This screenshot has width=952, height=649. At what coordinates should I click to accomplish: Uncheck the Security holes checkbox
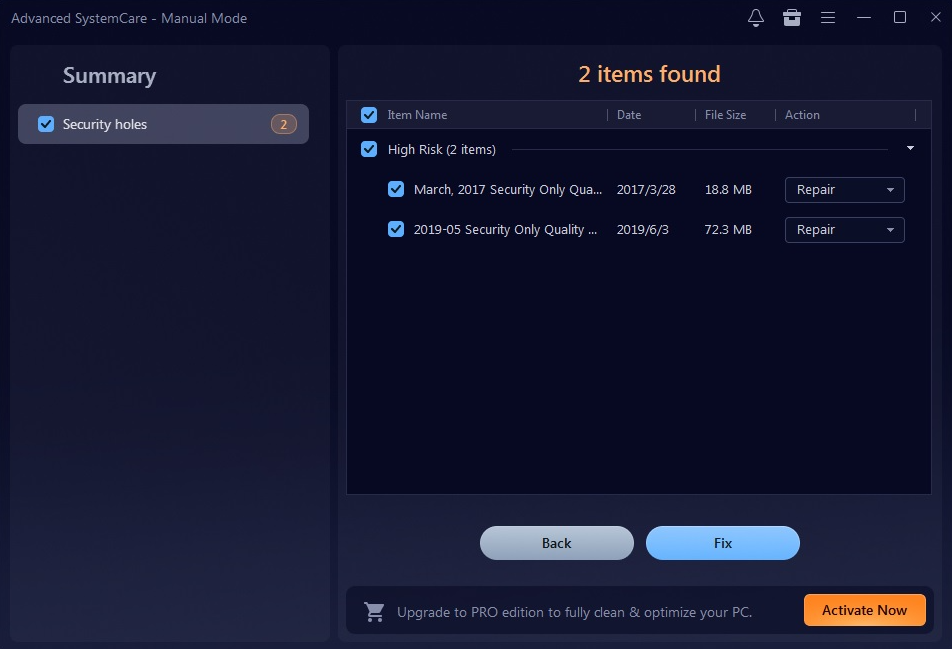(x=46, y=124)
